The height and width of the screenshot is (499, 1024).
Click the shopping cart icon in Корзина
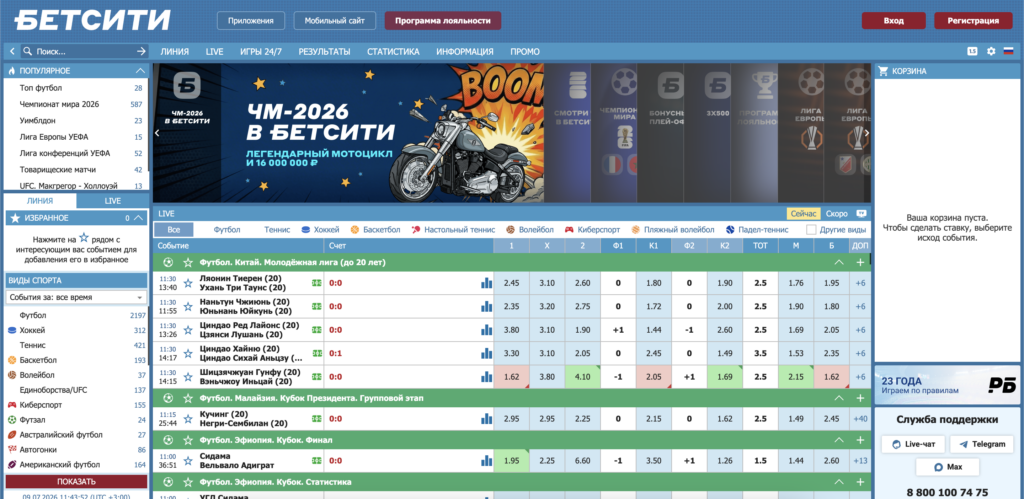click(x=883, y=71)
